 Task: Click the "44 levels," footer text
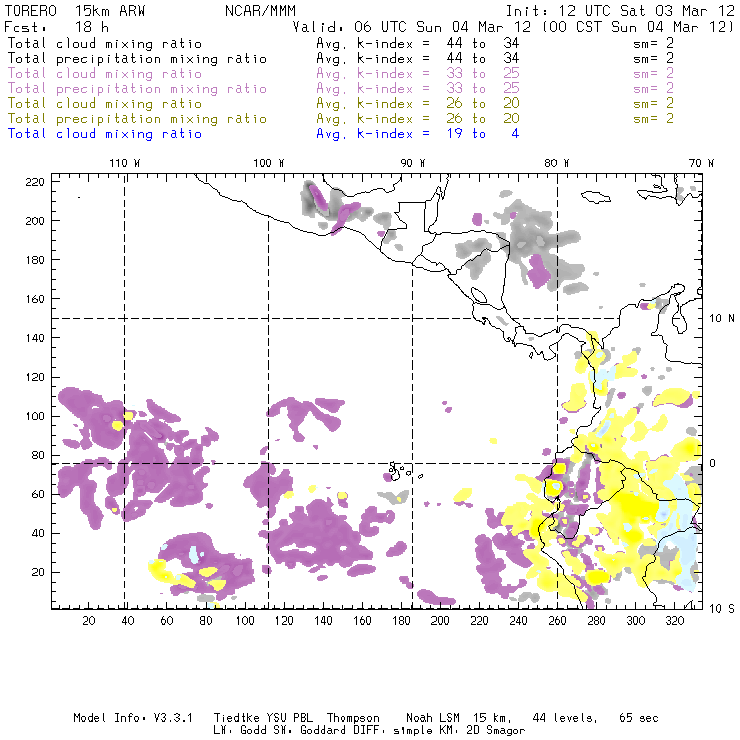pyautogui.click(x=565, y=718)
